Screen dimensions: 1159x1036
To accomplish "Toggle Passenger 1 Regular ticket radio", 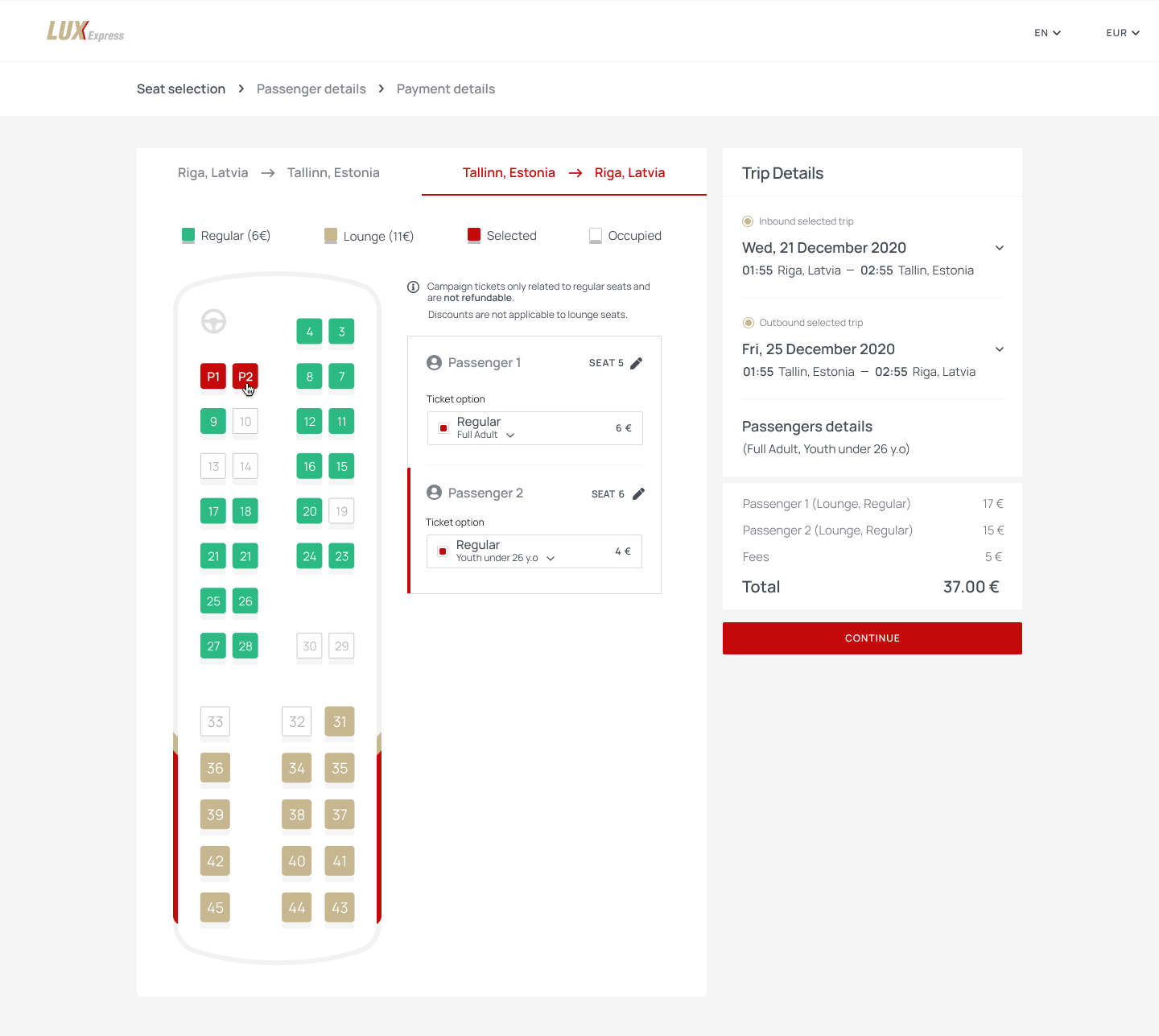I will click(x=443, y=428).
